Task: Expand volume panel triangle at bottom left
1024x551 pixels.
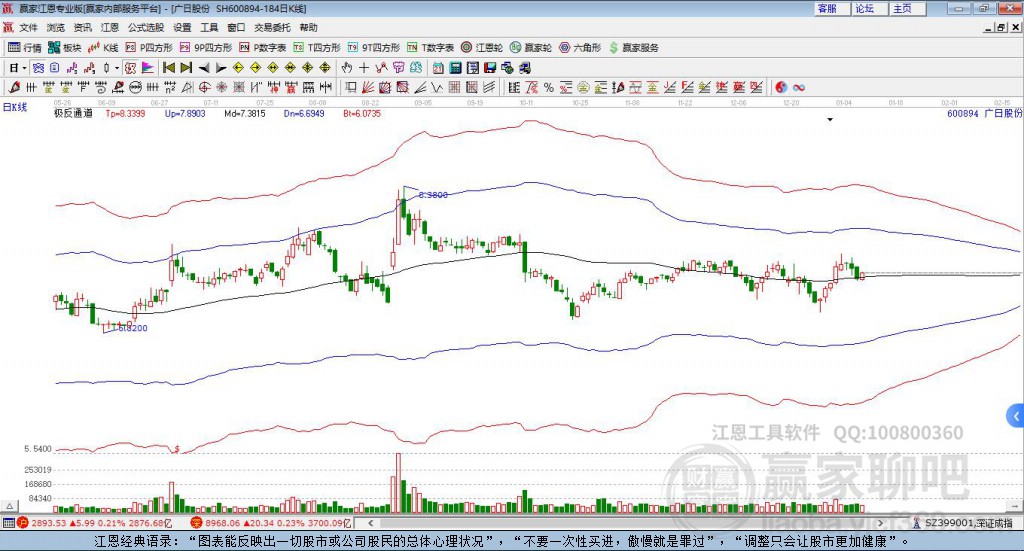Action: tap(9, 506)
